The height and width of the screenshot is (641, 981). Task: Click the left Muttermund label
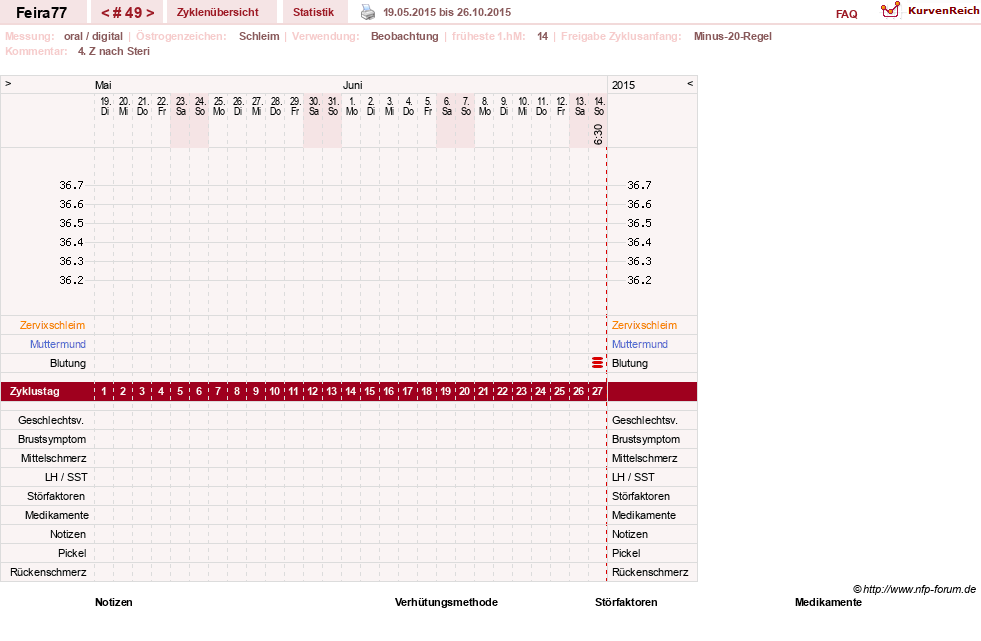pos(58,344)
